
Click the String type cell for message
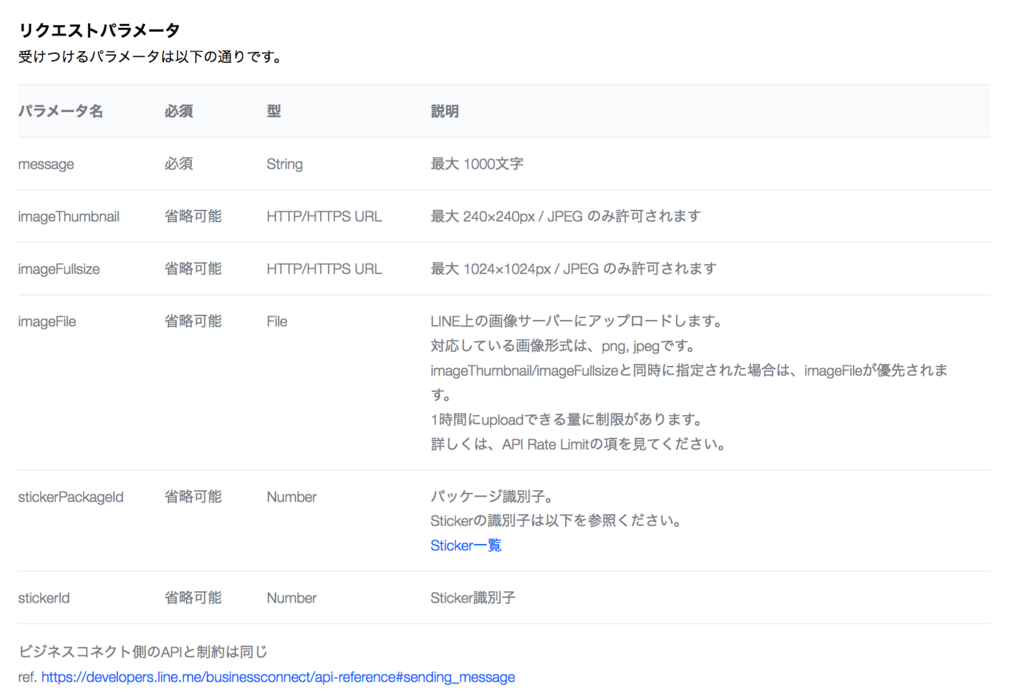tap(284, 164)
